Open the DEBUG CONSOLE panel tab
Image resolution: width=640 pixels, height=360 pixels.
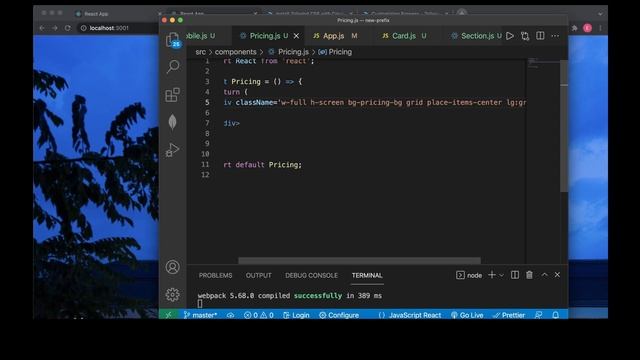tap(311, 276)
